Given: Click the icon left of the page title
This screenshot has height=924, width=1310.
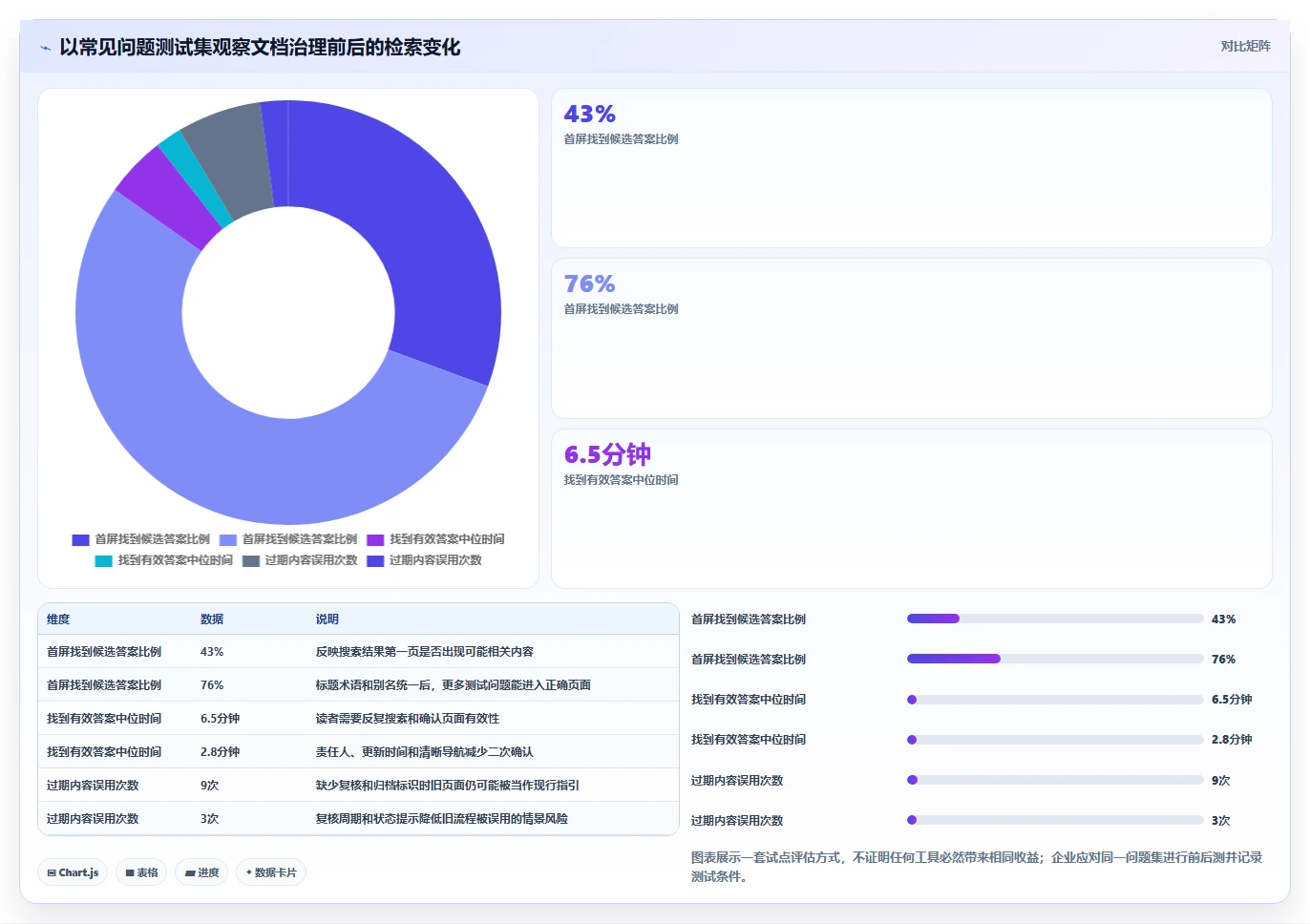Looking at the screenshot, I should 45,47.
